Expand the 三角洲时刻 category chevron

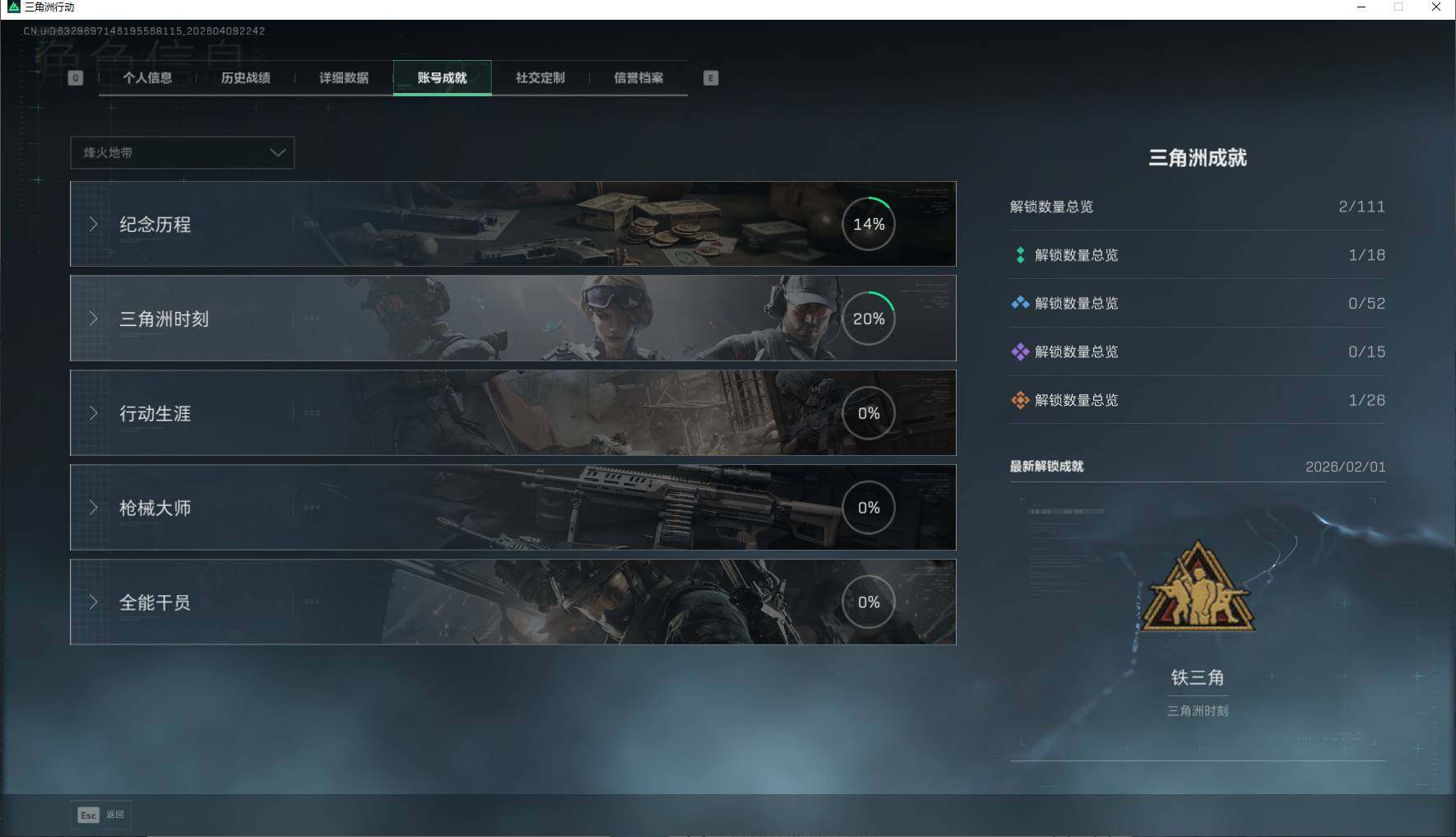(93, 319)
